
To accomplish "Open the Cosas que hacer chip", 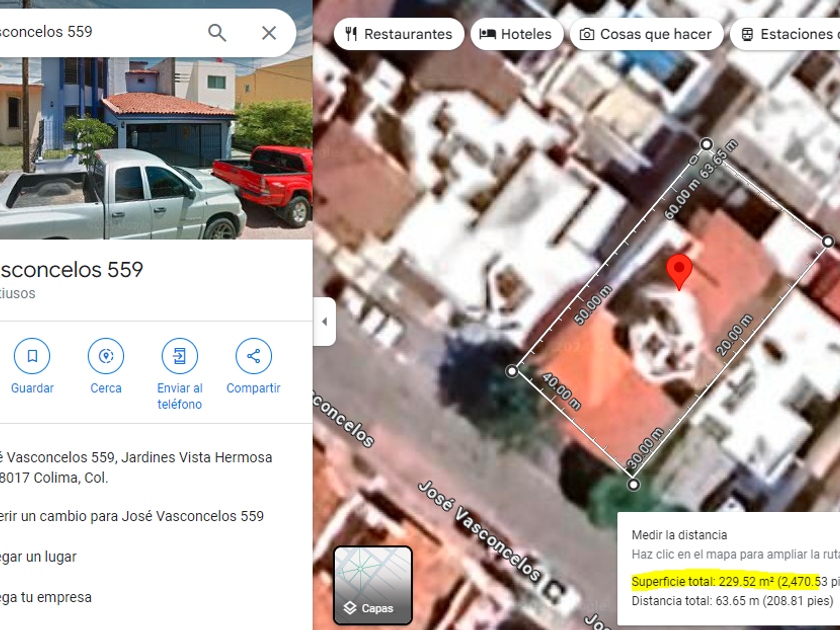I will pos(647,34).
